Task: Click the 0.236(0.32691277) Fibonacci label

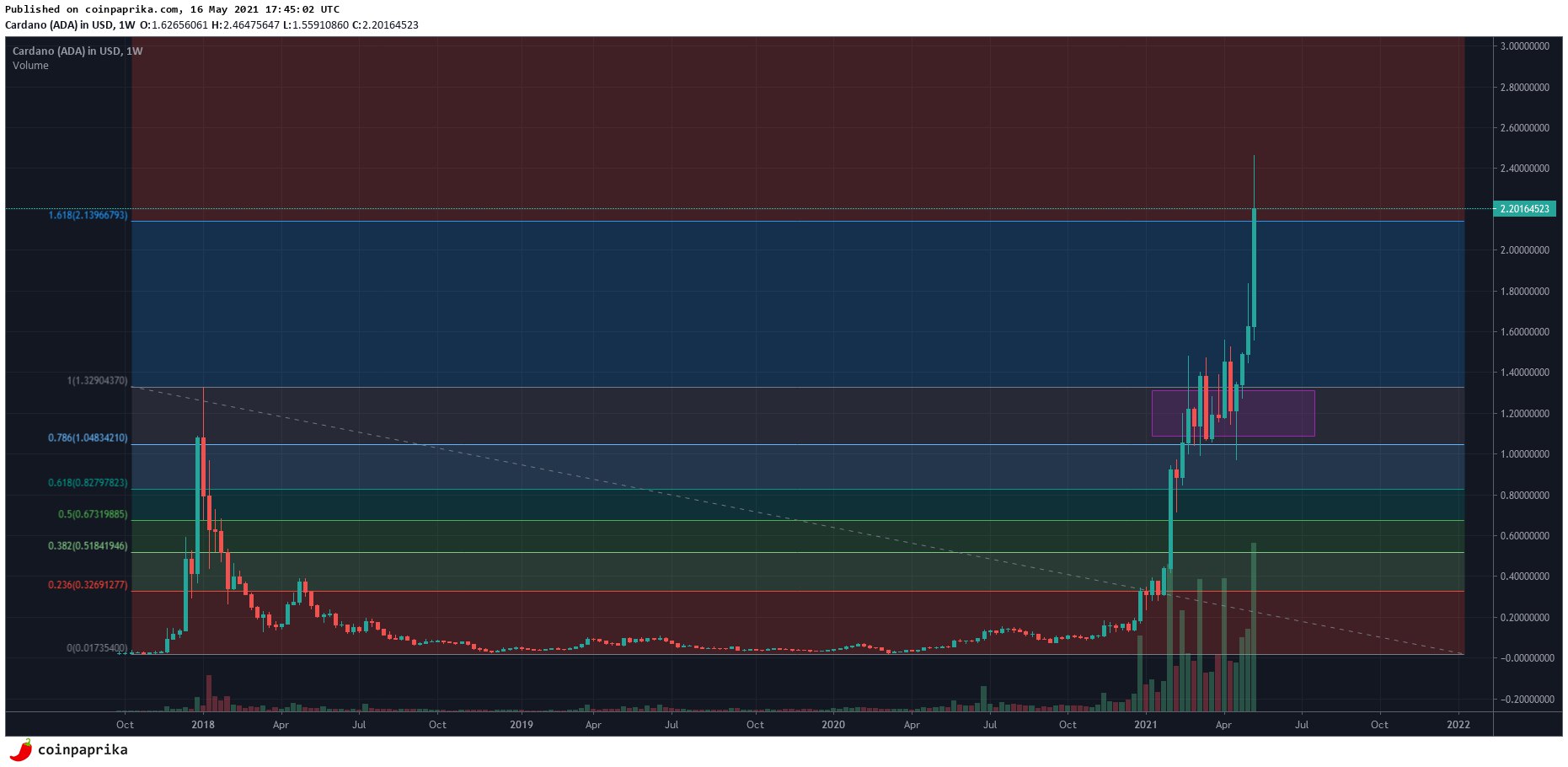Action: [88, 585]
